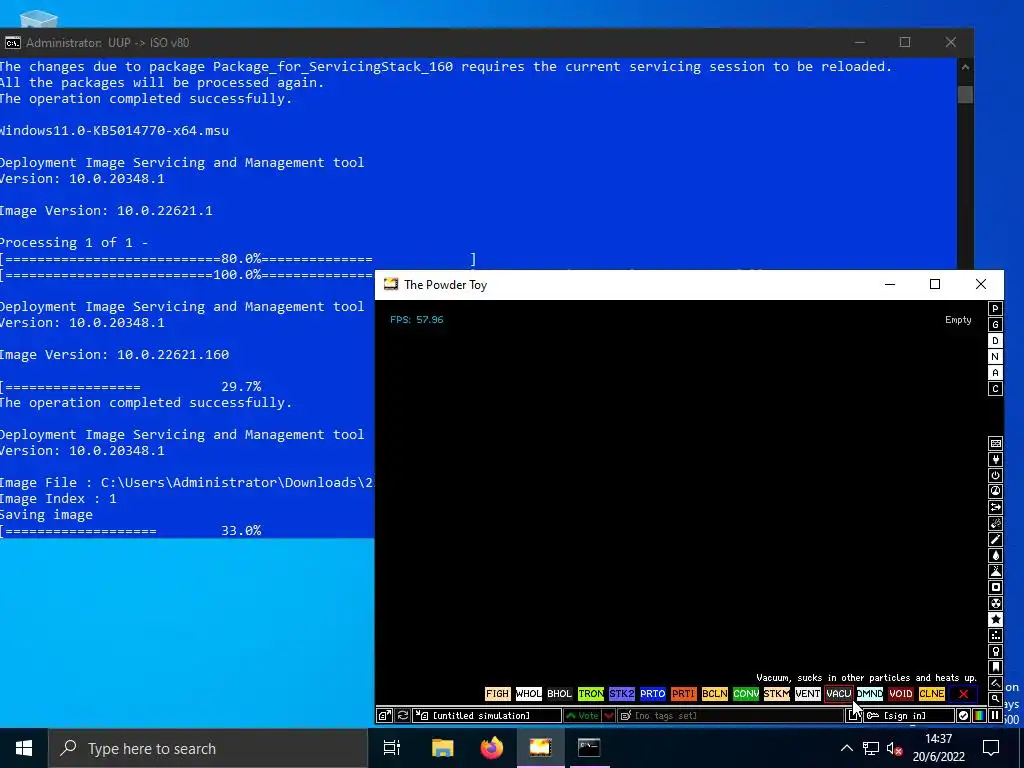Image resolution: width=1024 pixels, height=768 pixels.
Task: Open the element Search magnifier icon
Action: (x=995, y=699)
